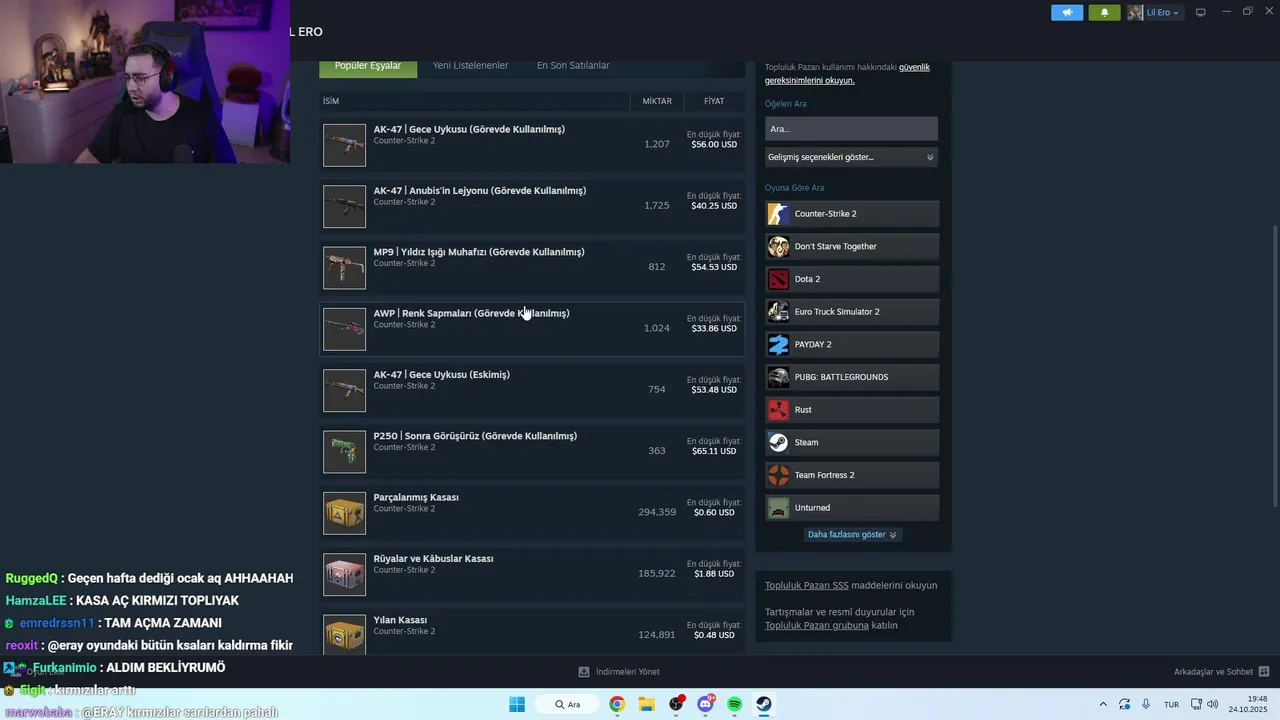Click Big Picture mode monitor icon
1280x720 pixels.
coord(1201,13)
